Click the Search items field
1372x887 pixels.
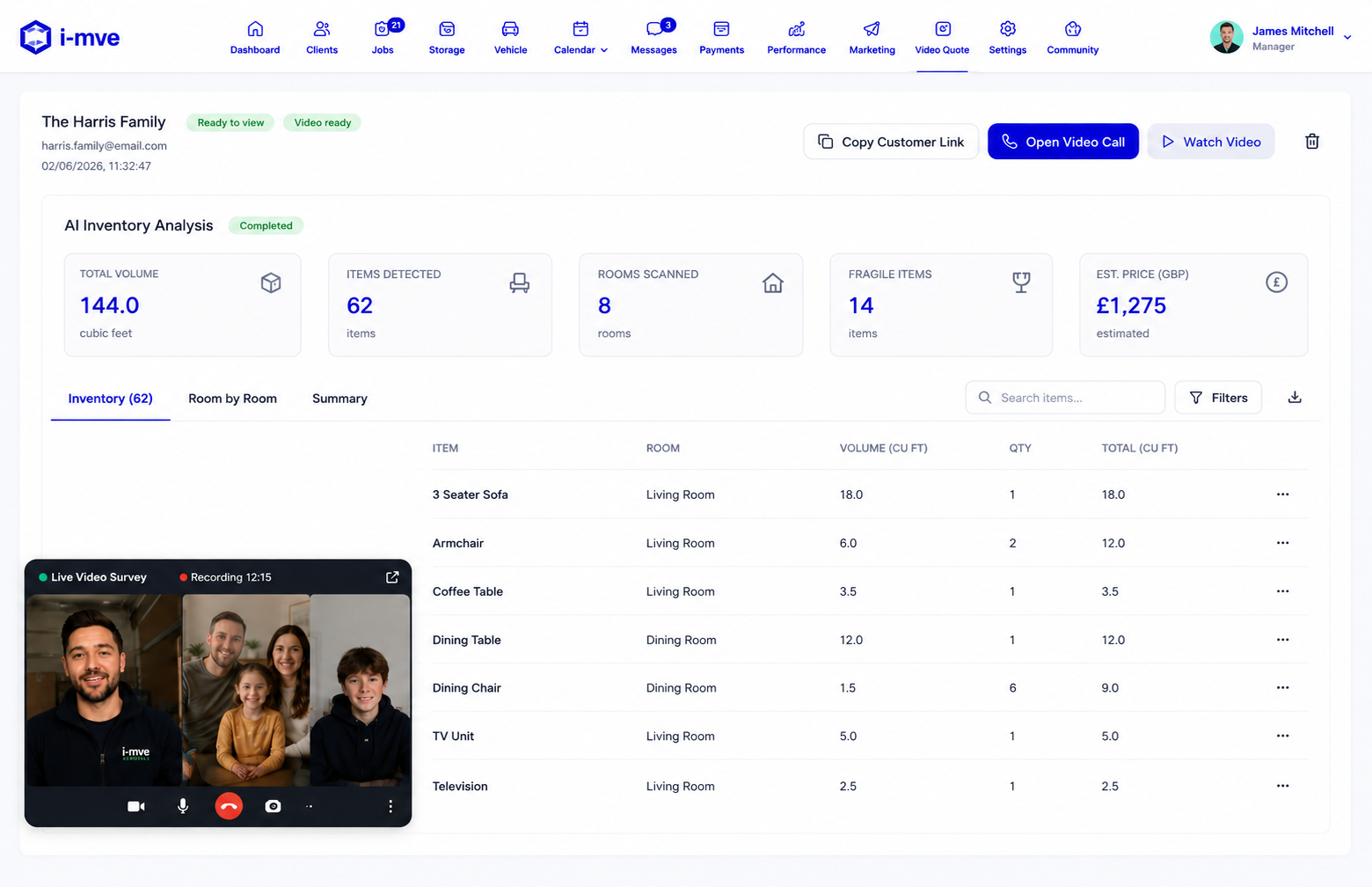click(1065, 398)
